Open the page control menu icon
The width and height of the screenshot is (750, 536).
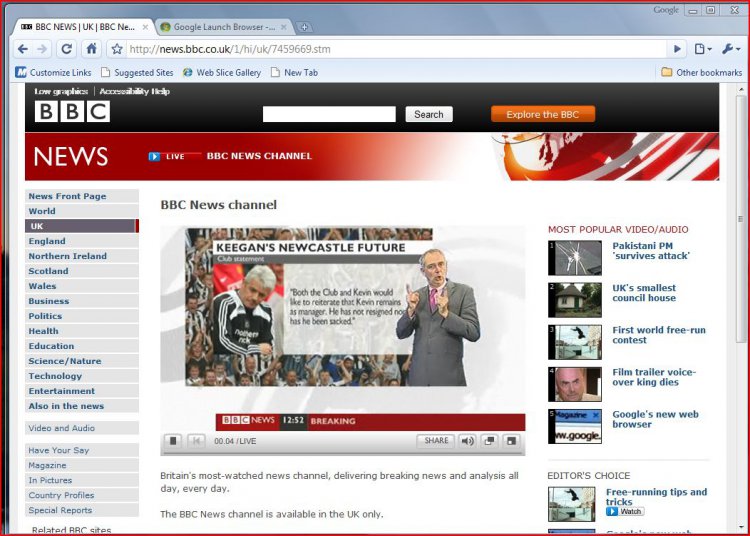(x=702, y=49)
